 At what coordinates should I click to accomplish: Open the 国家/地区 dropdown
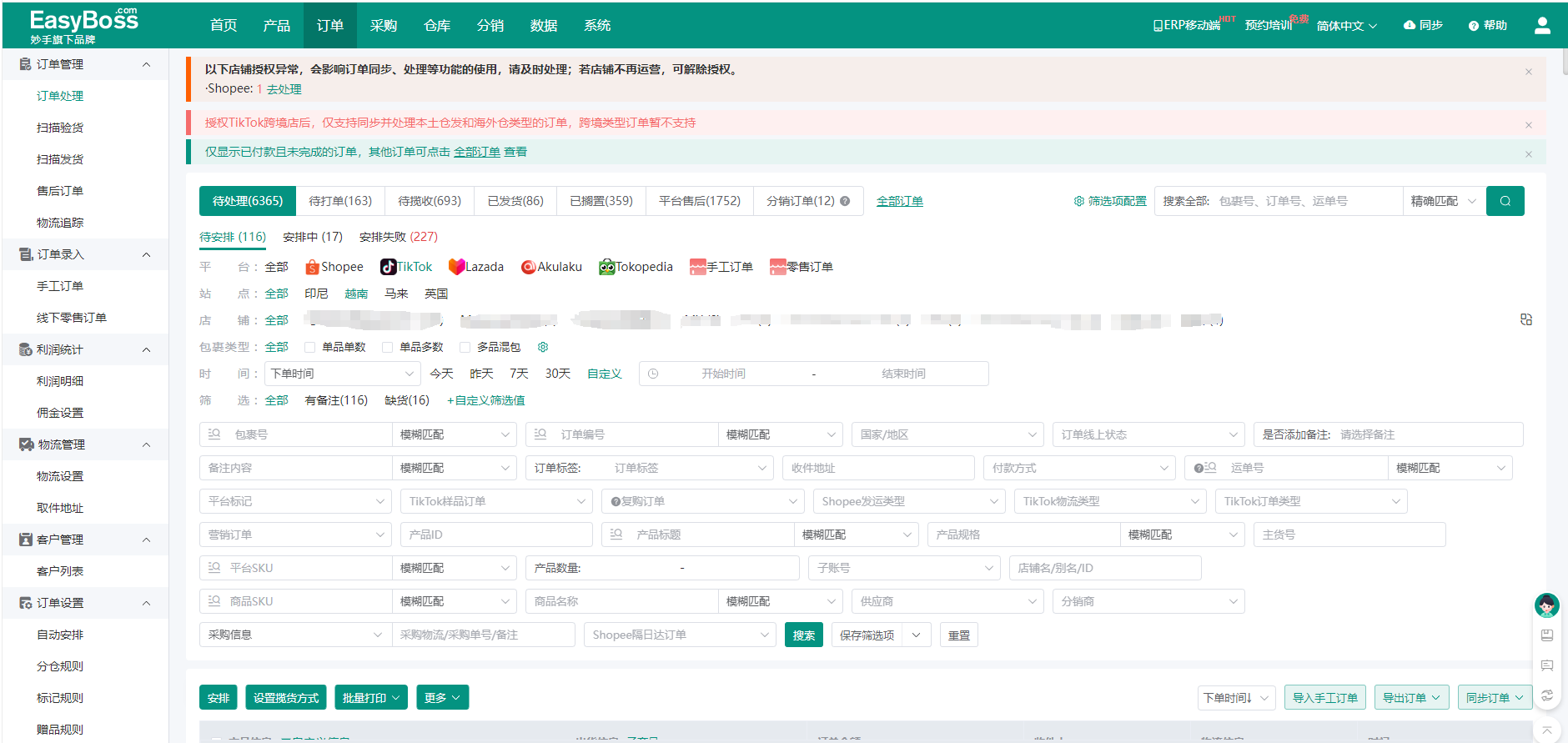(x=947, y=434)
